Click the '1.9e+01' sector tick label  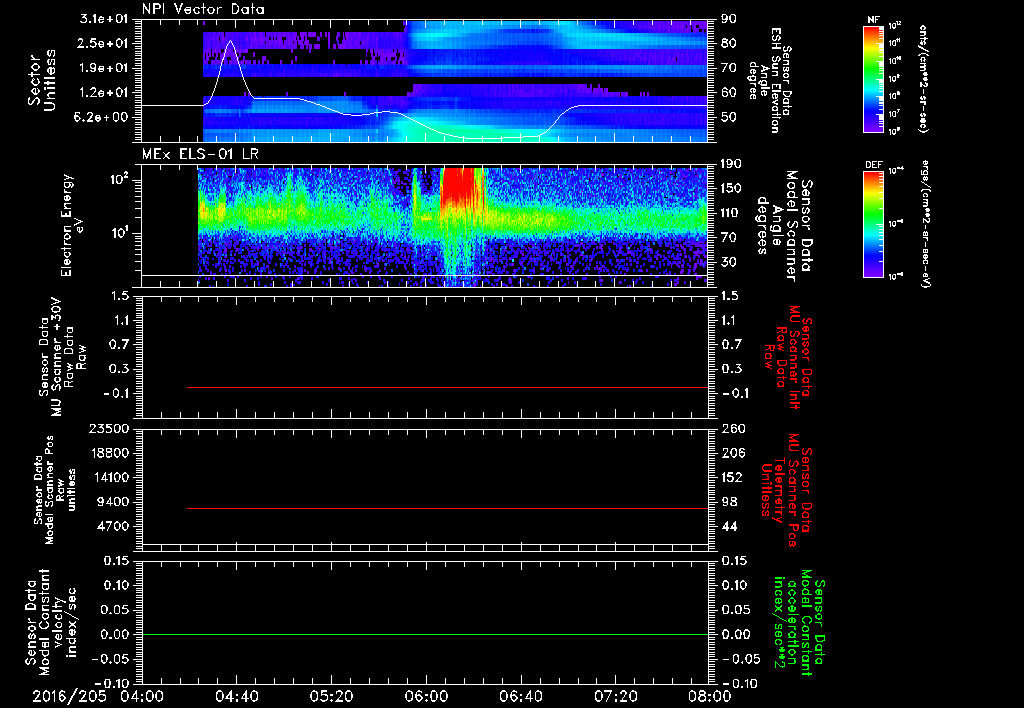[106, 68]
